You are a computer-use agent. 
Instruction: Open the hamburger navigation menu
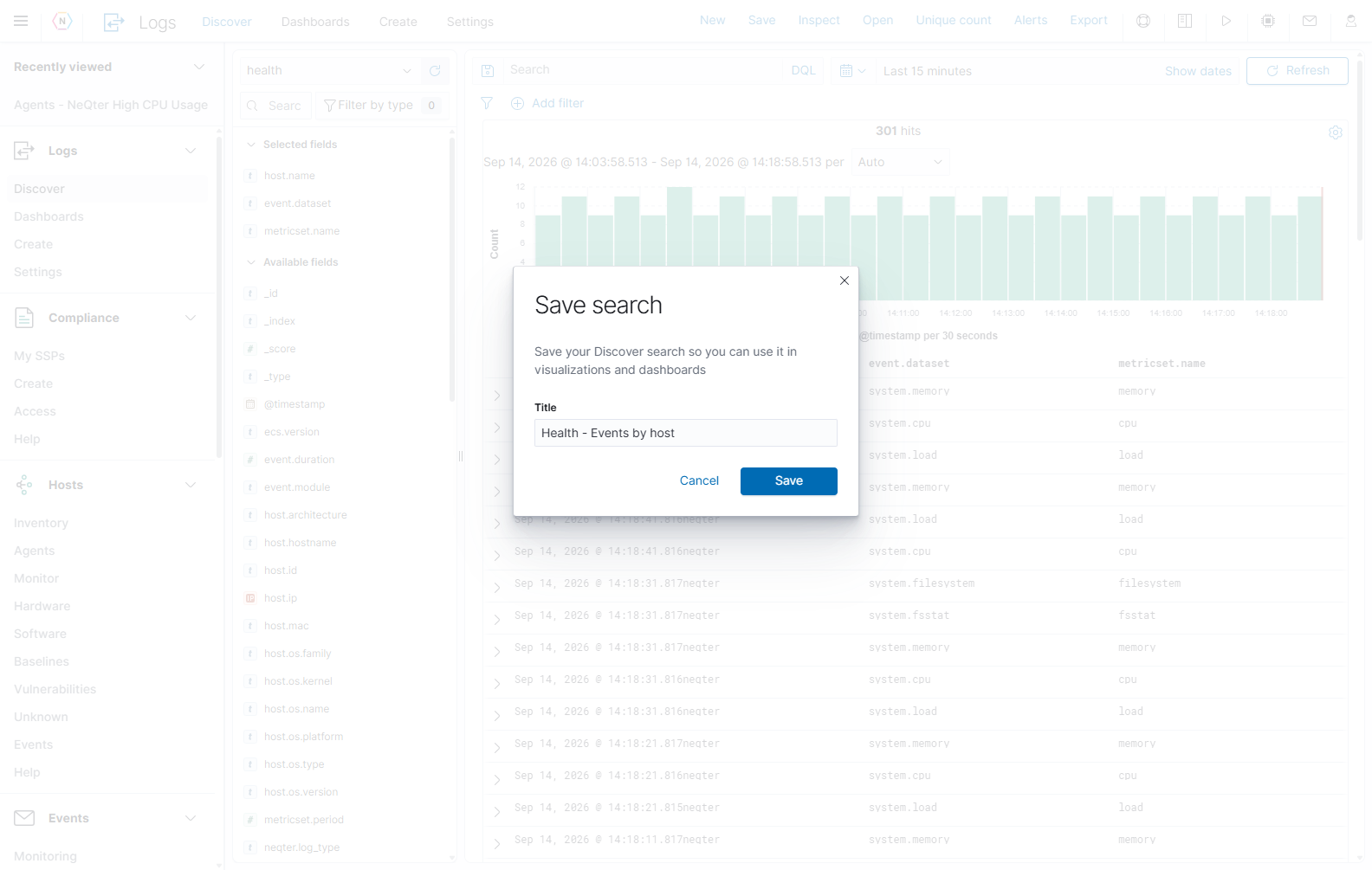(21, 21)
